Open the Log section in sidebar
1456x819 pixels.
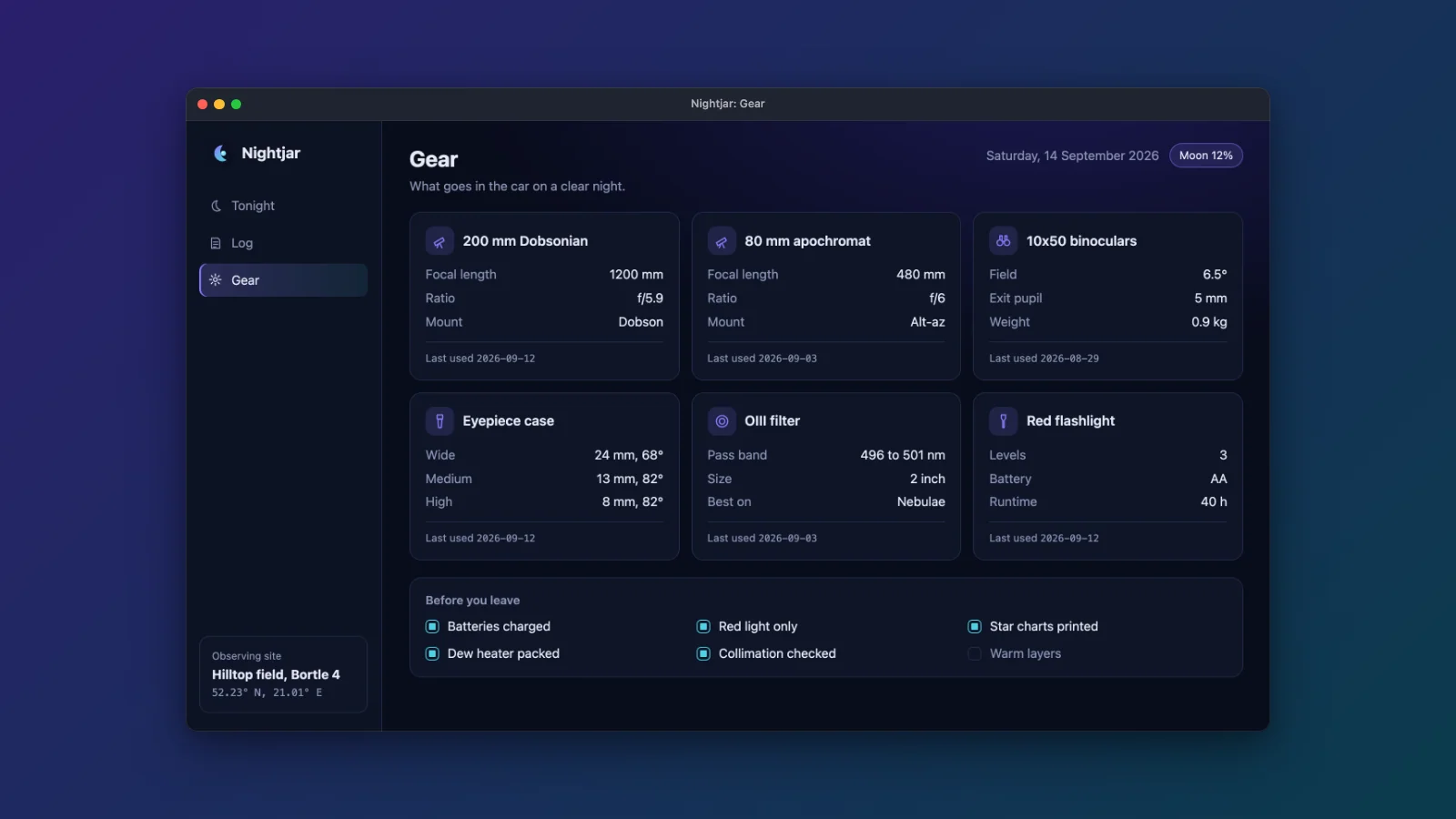(283, 243)
